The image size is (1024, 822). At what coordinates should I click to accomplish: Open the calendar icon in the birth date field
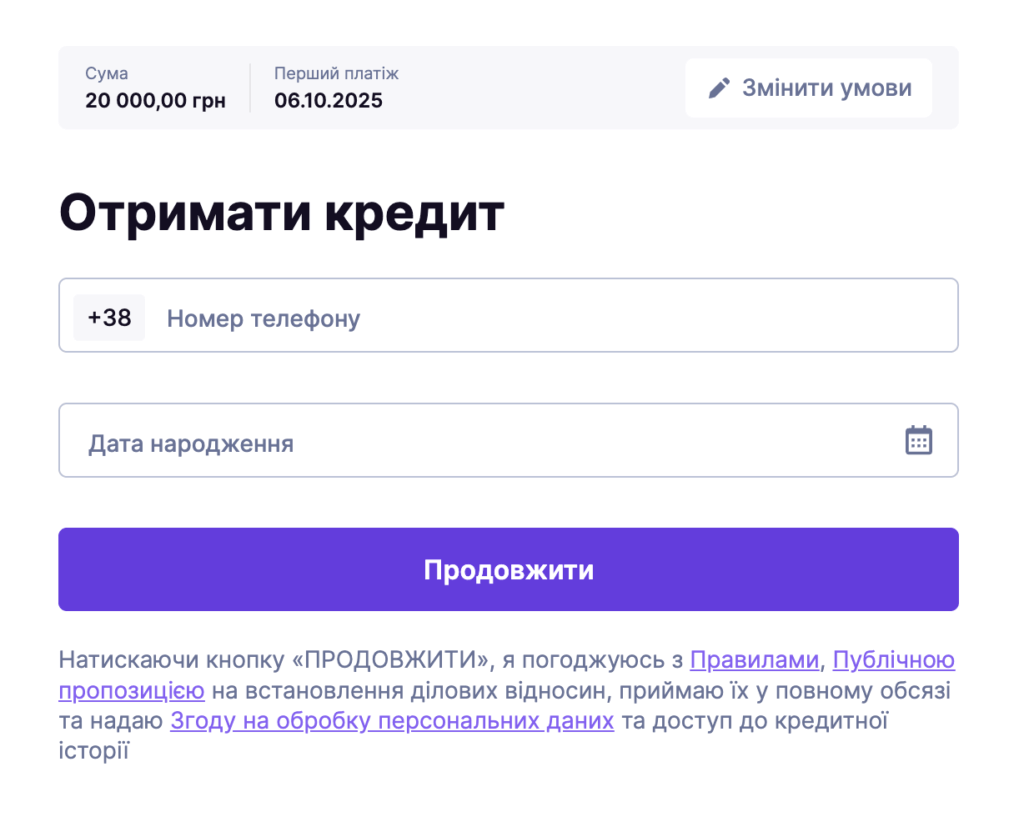[916, 439]
